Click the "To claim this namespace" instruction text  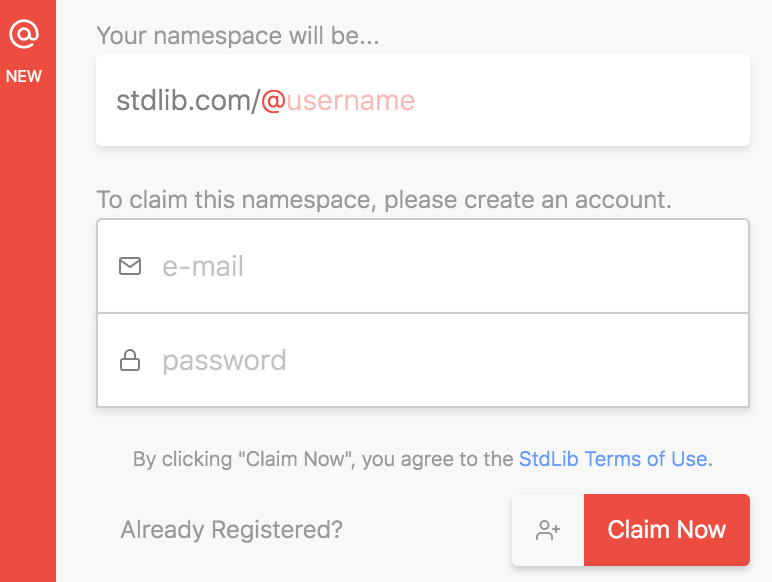(384, 200)
